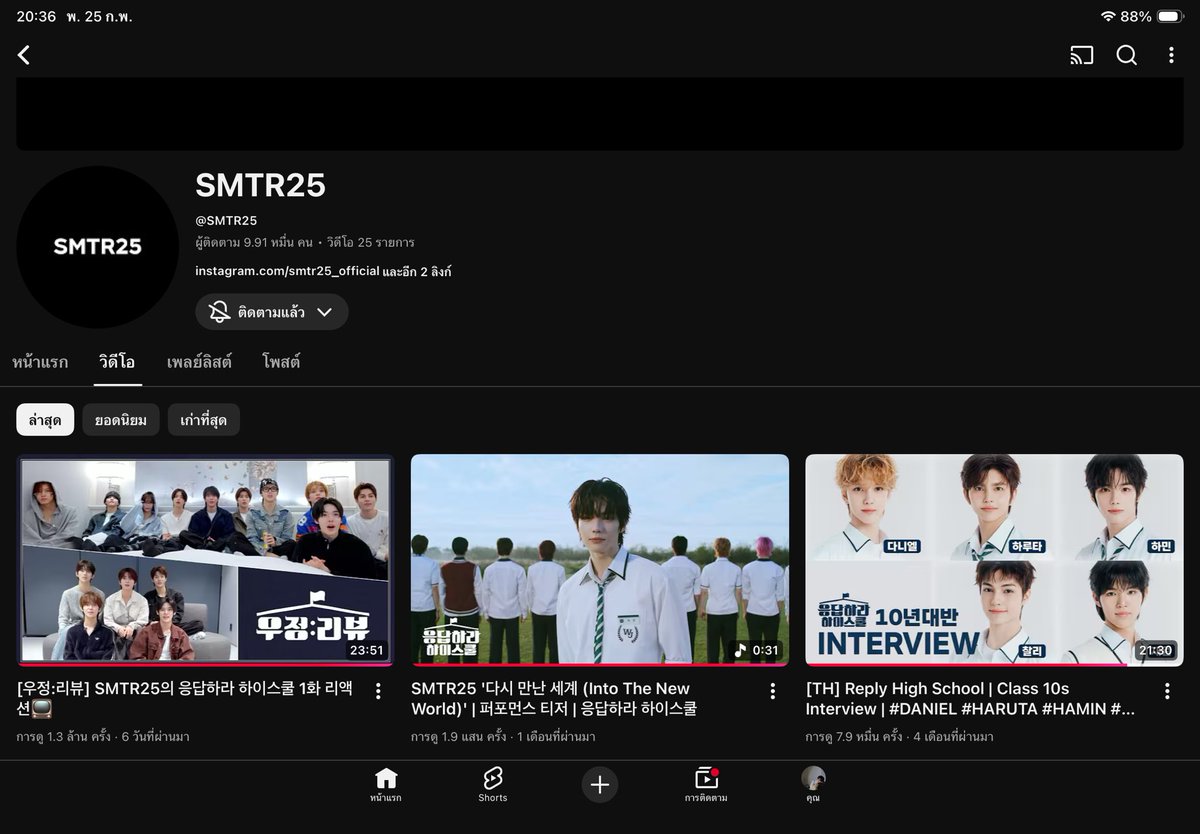Expand the ติดตามแล้ว button chevron

(x=323, y=311)
